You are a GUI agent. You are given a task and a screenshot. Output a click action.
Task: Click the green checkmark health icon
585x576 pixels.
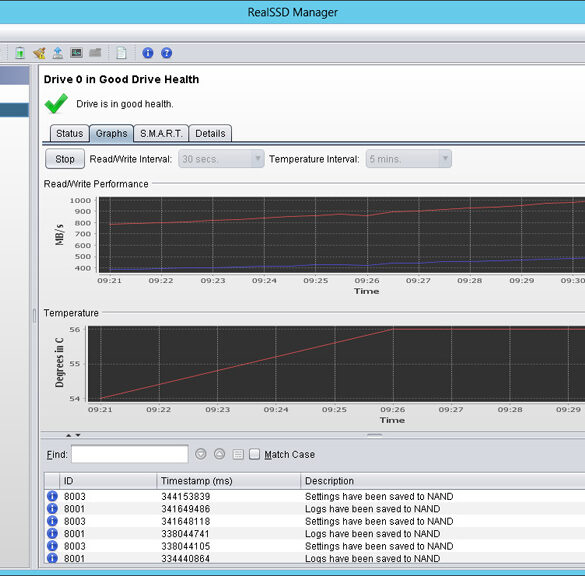pyautogui.click(x=56, y=103)
